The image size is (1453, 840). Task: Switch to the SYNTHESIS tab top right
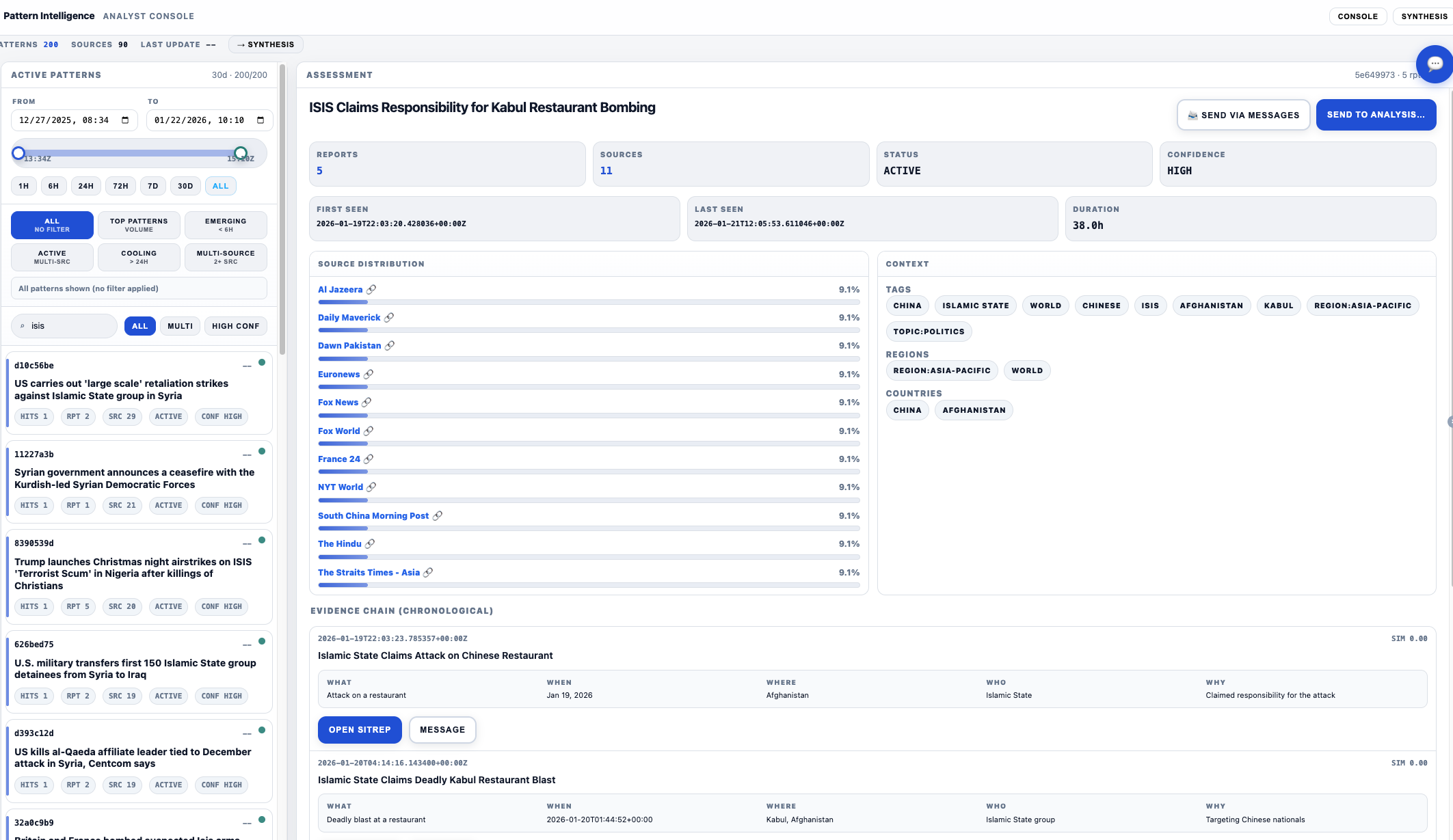coord(1424,16)
